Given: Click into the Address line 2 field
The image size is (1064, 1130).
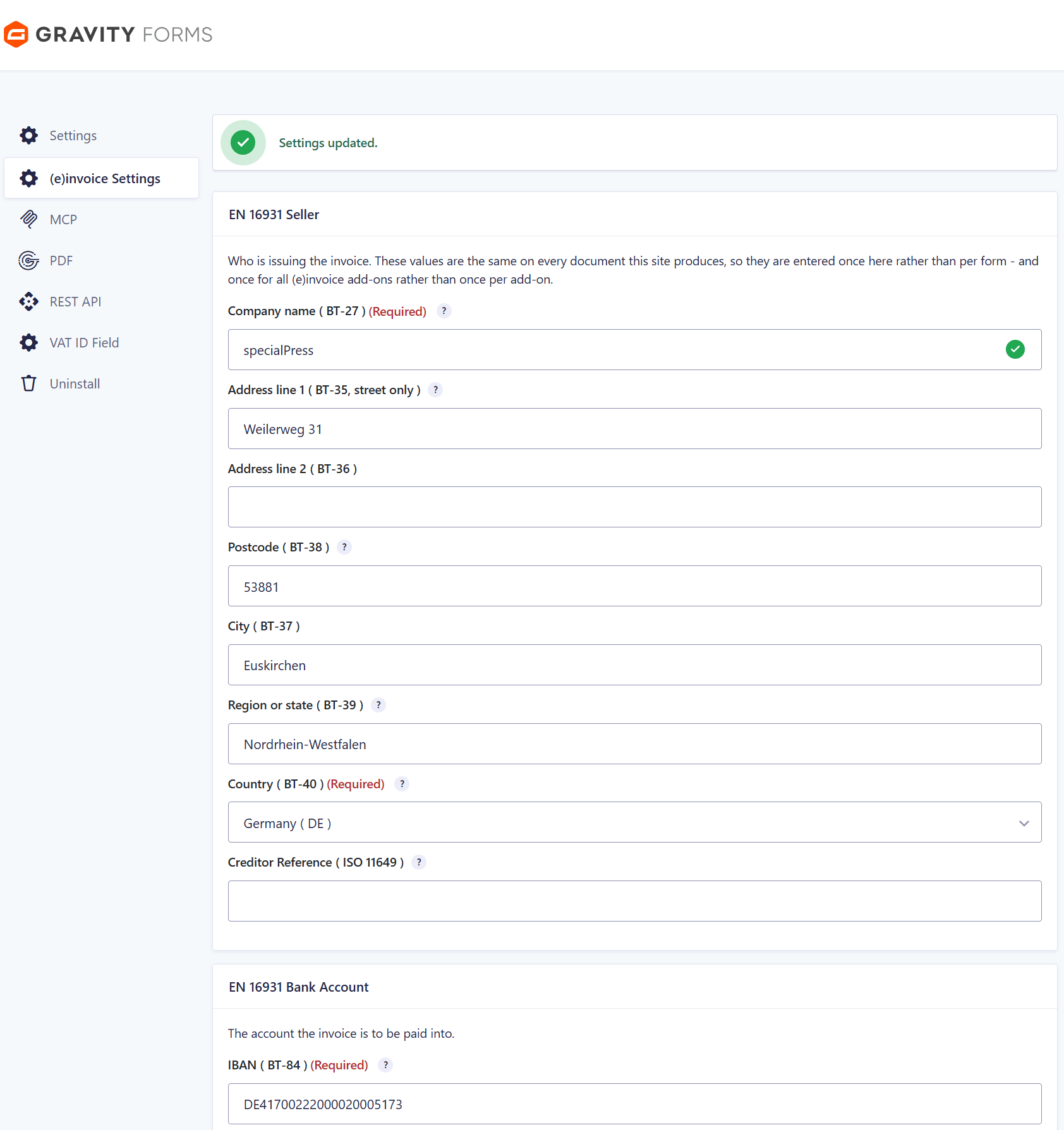Looking at the screenshot, I should click(634, 507).
